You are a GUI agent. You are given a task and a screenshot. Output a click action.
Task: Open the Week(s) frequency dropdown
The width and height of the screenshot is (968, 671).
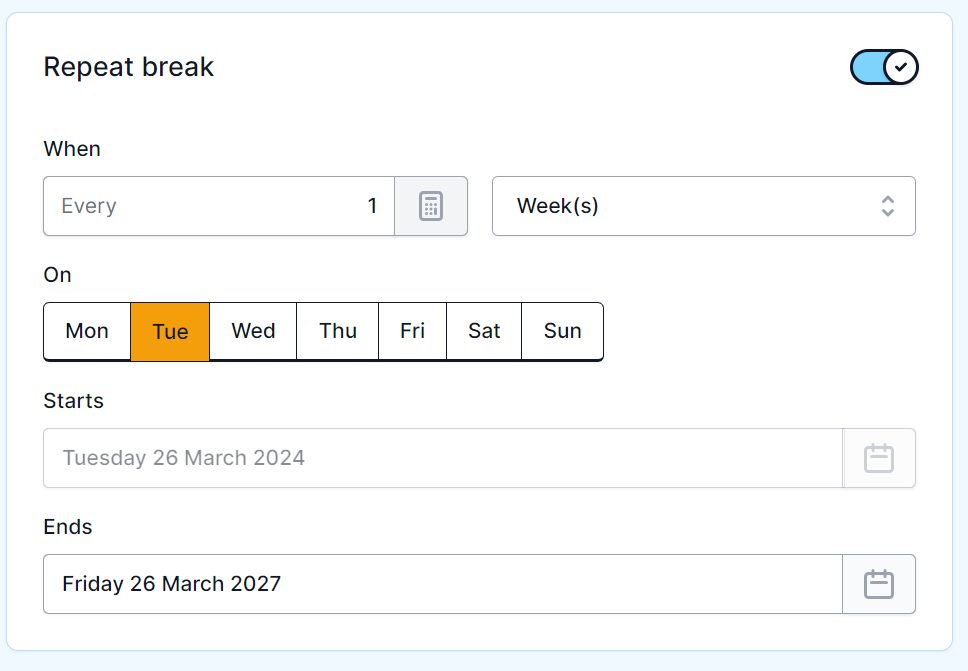click(x=703, y=206)
